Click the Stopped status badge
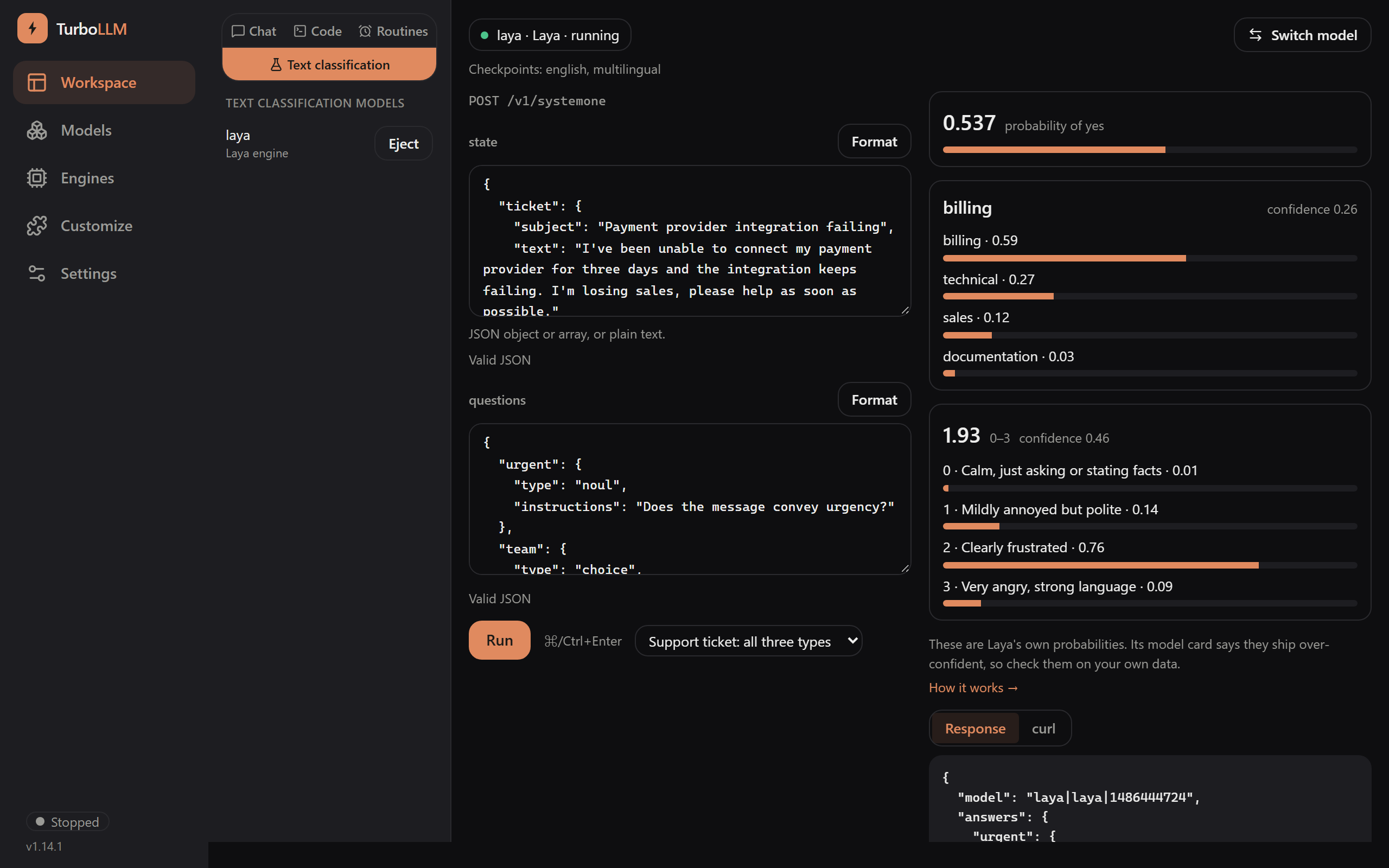This screenshot has height=868, width=1389. pos(67,821)
